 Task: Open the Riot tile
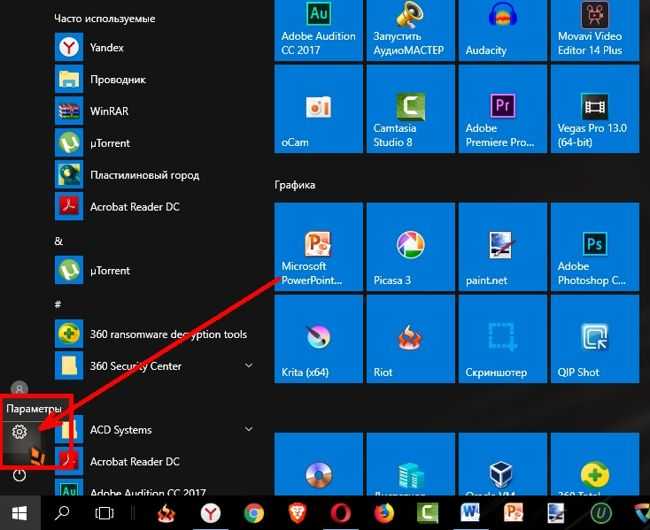(x=410, y=339)
